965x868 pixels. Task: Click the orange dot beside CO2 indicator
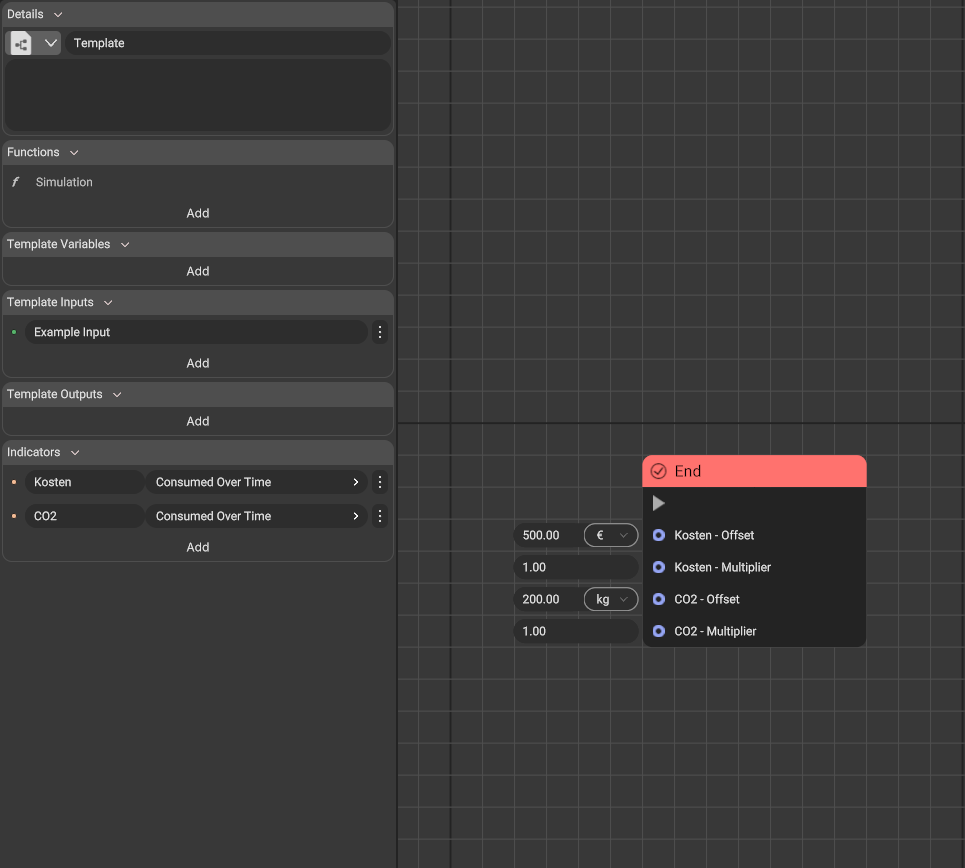pos(14,516)
